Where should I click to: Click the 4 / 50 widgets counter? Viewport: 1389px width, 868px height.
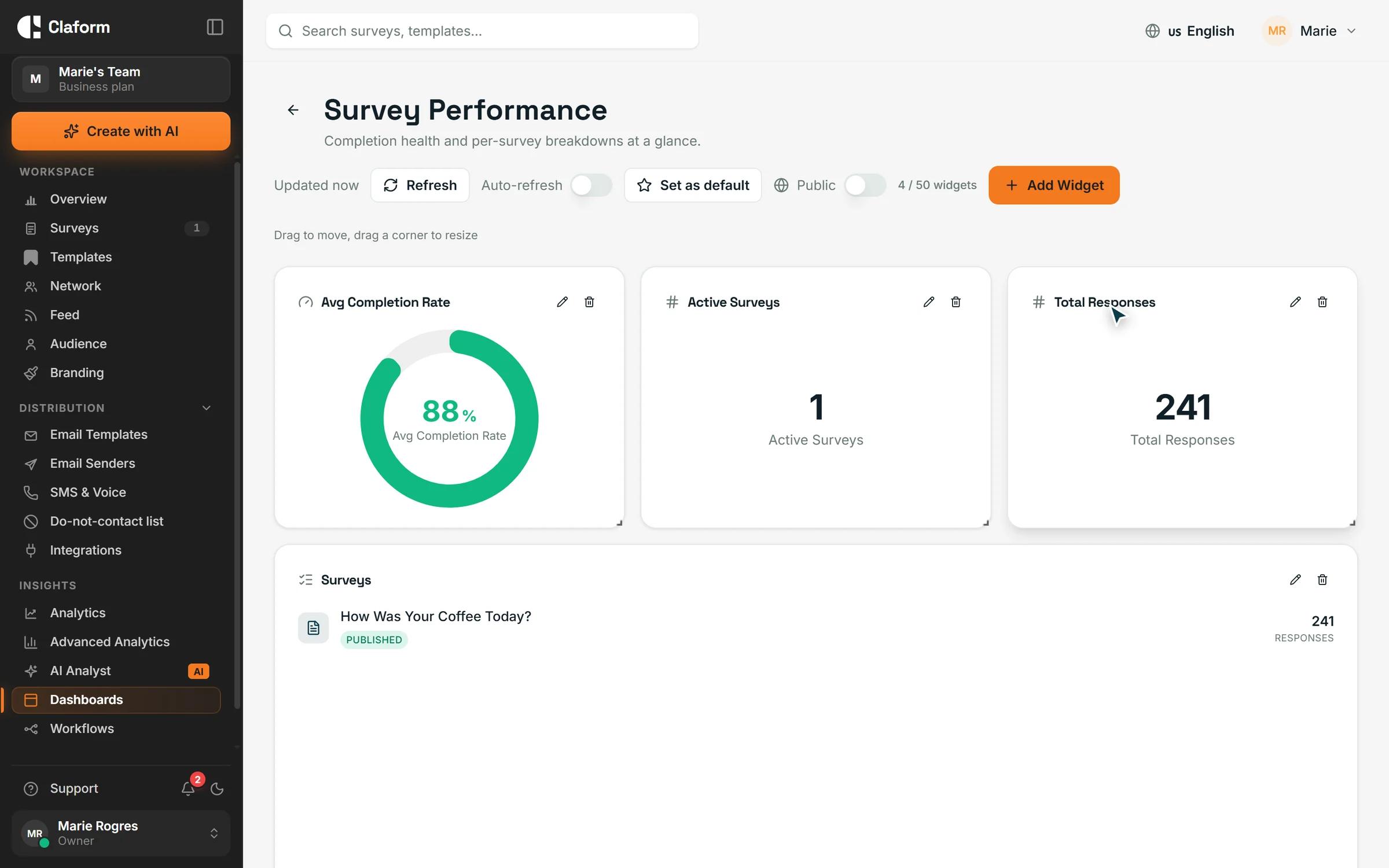click(x=937, y=185)
